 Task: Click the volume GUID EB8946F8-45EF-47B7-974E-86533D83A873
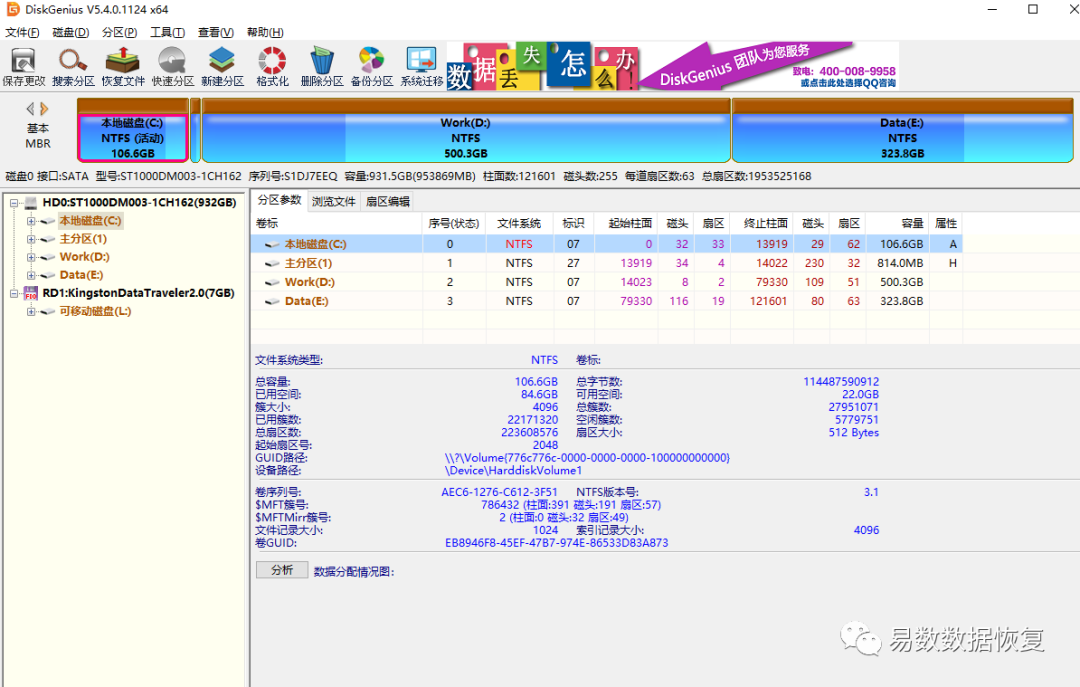click(557, 543)
